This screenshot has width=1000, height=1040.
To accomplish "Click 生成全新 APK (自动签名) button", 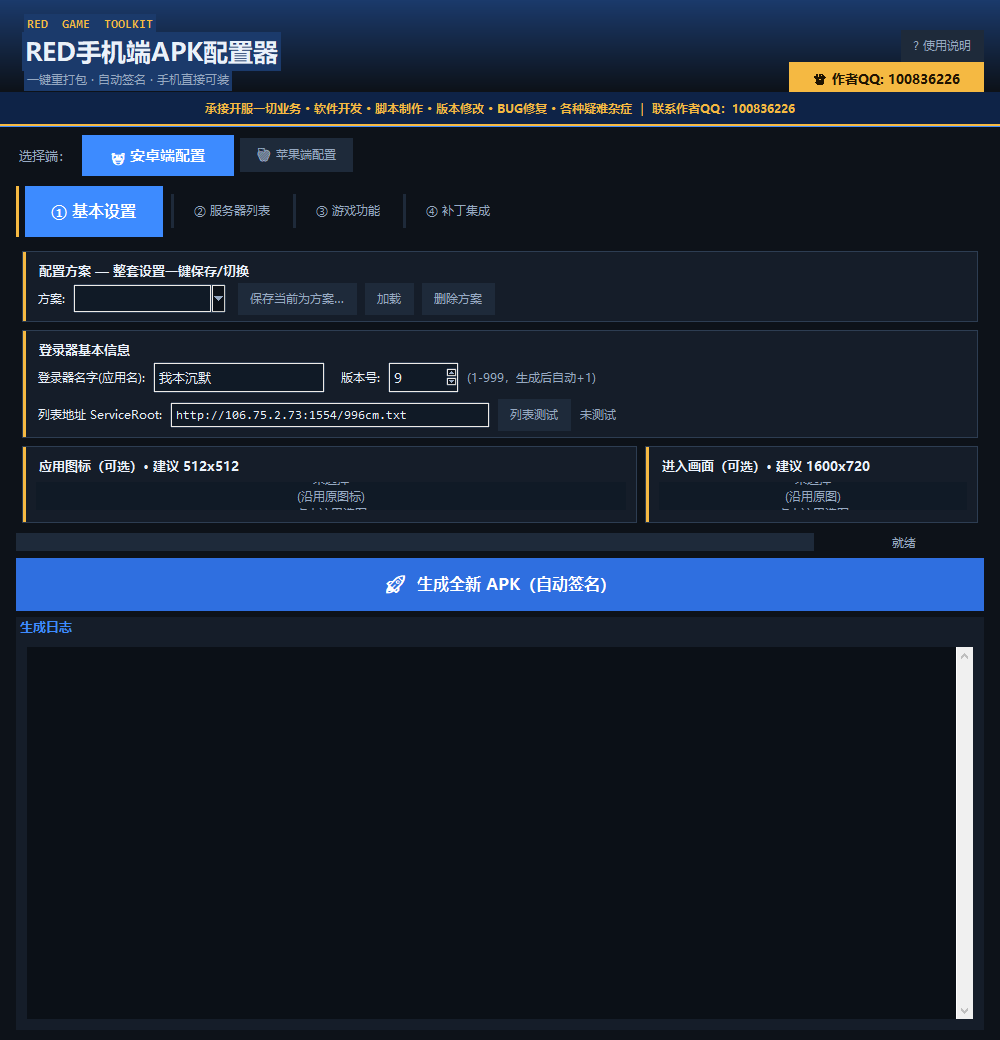I will click(499, 584).
